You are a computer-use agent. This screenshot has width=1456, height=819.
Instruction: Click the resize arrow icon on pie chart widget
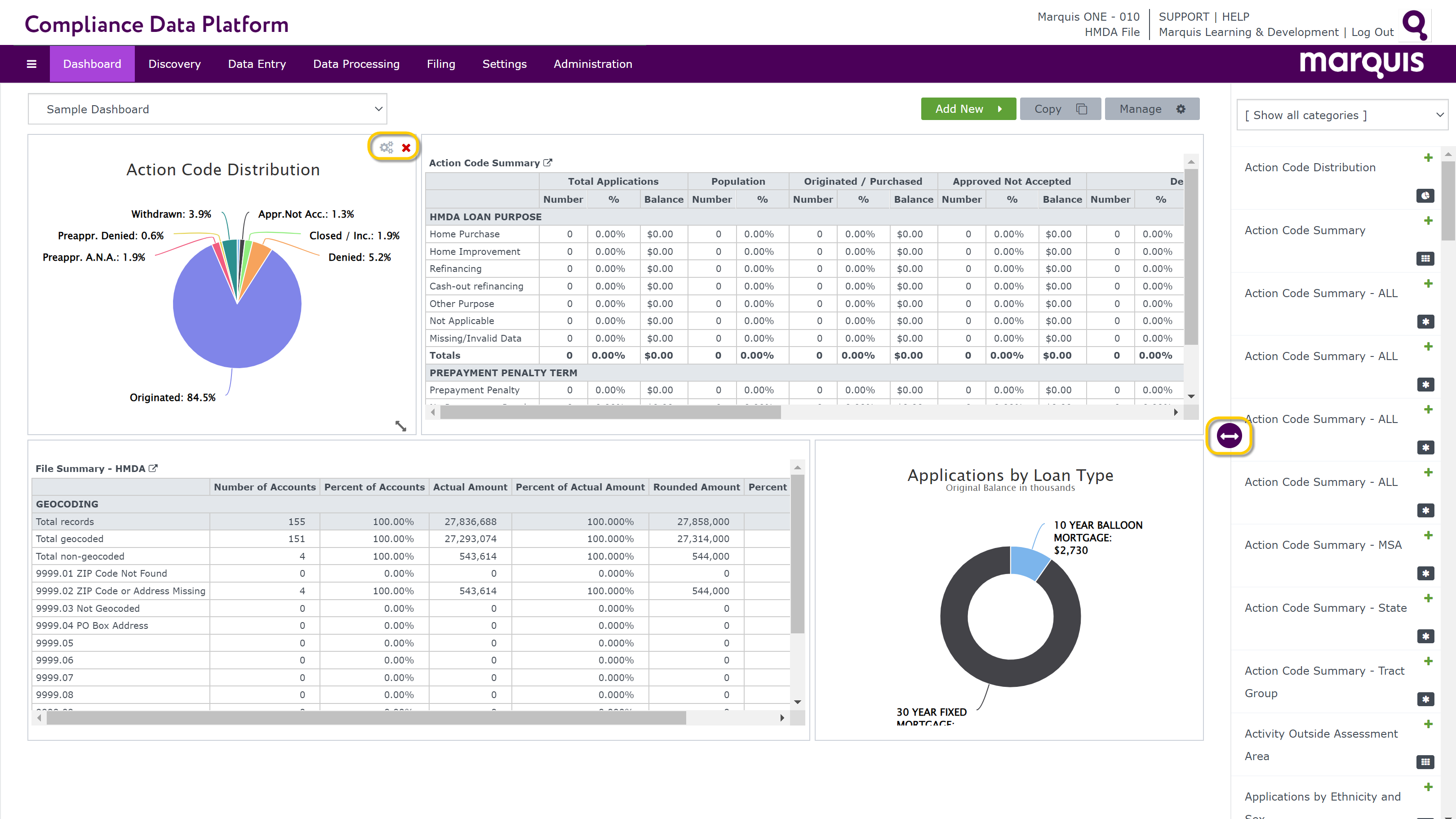tap(401, 426)
